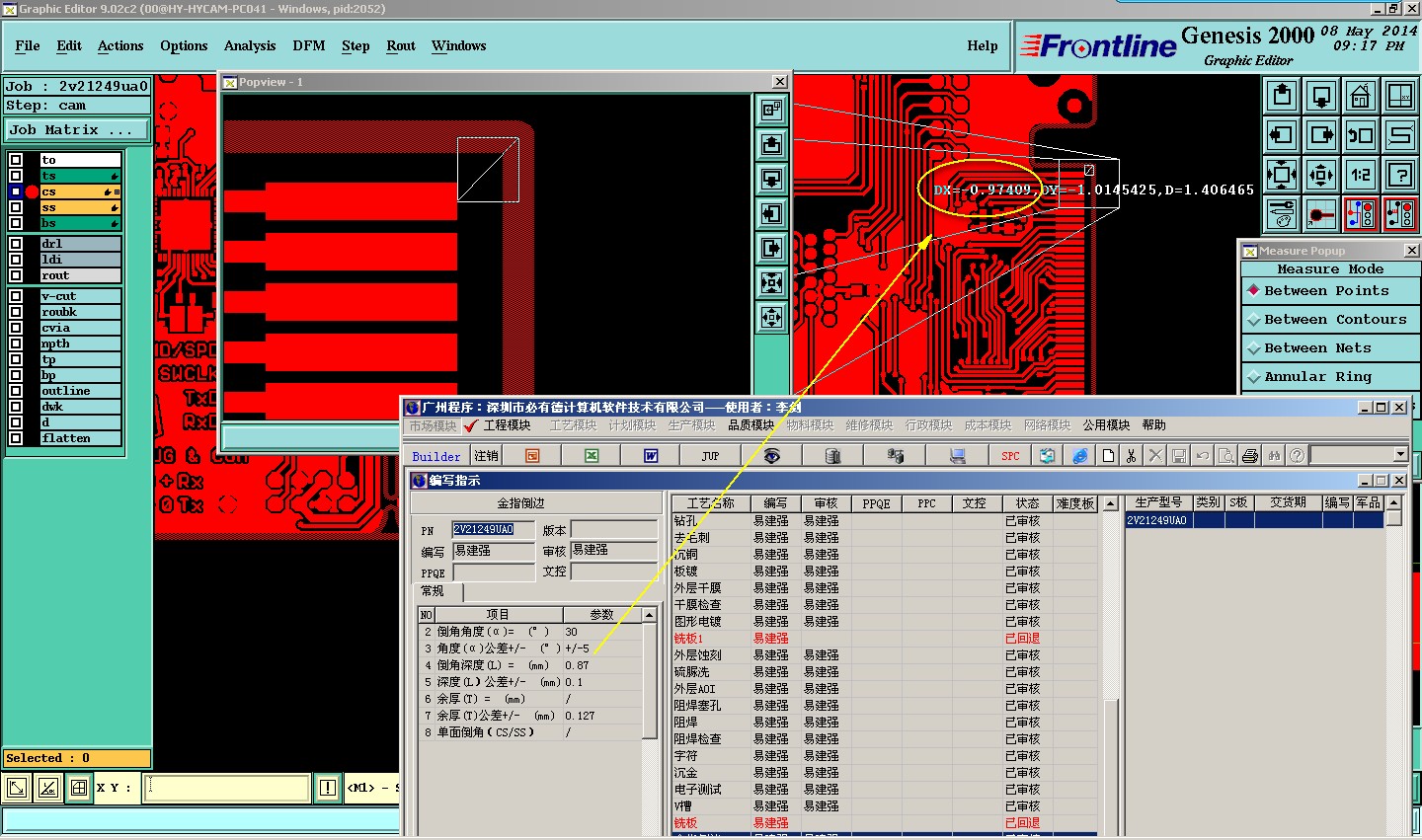Toggle the 'outline' layer checkbox
The height and width of the screenshot is (840, 1422).
click(16, 391)
